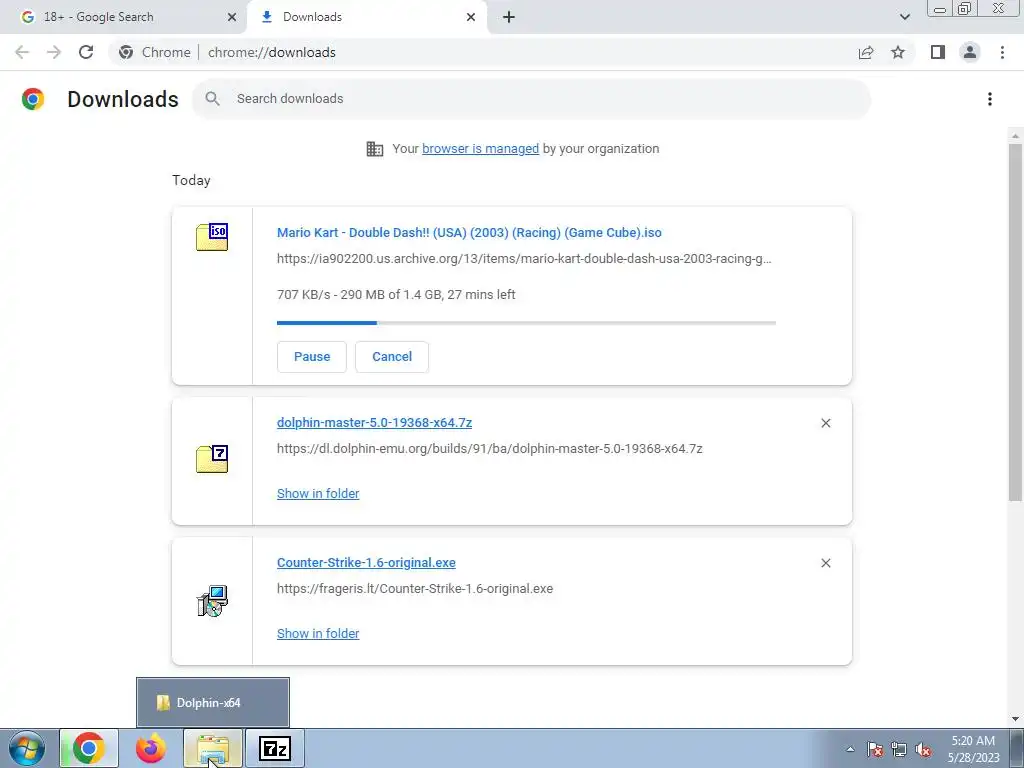
Task: Click the managed organization building icon
Action: (375, 148)
